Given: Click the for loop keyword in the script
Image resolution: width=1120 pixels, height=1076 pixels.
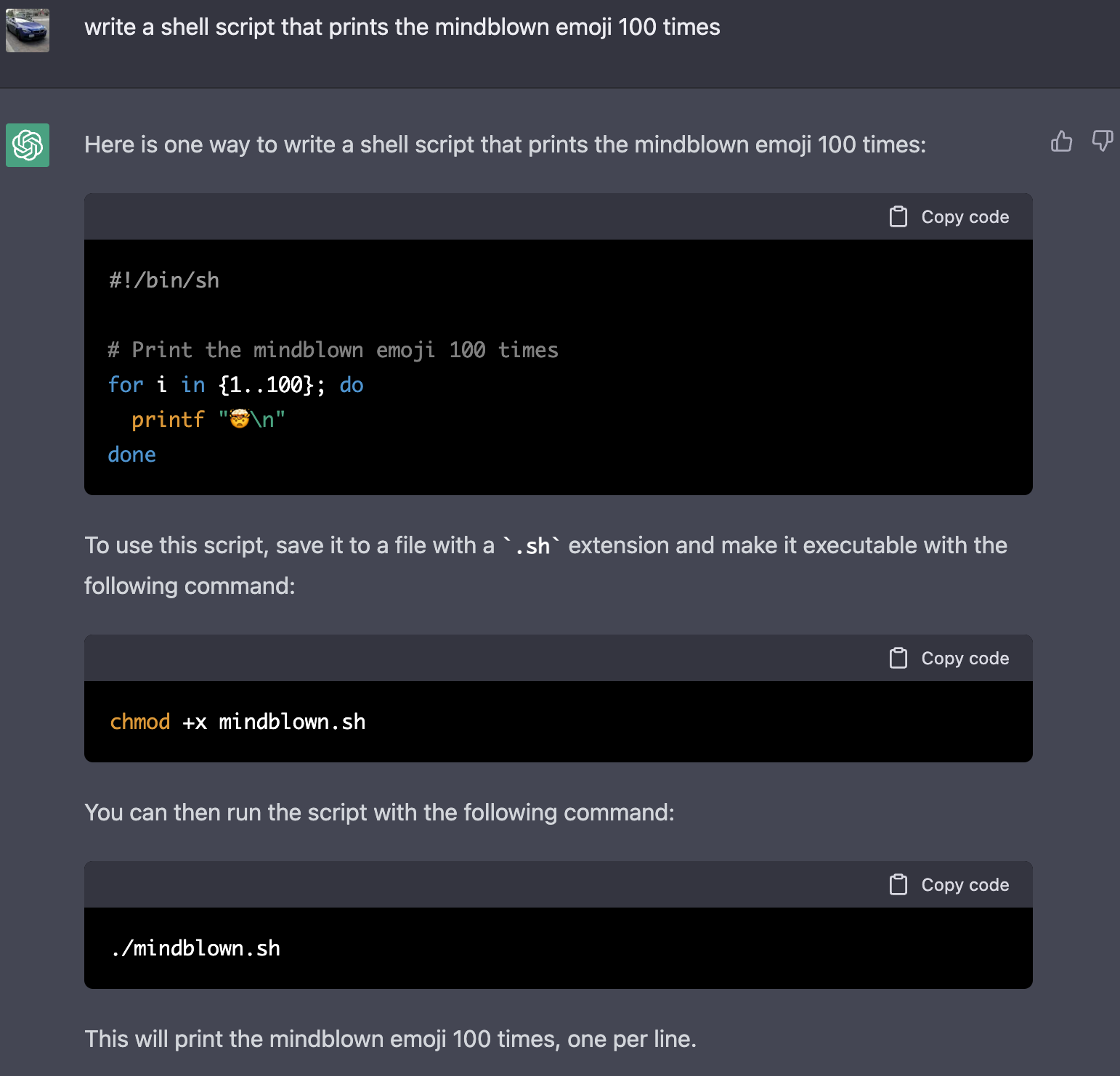Looking at the screenshot, I should pos(125,385).
